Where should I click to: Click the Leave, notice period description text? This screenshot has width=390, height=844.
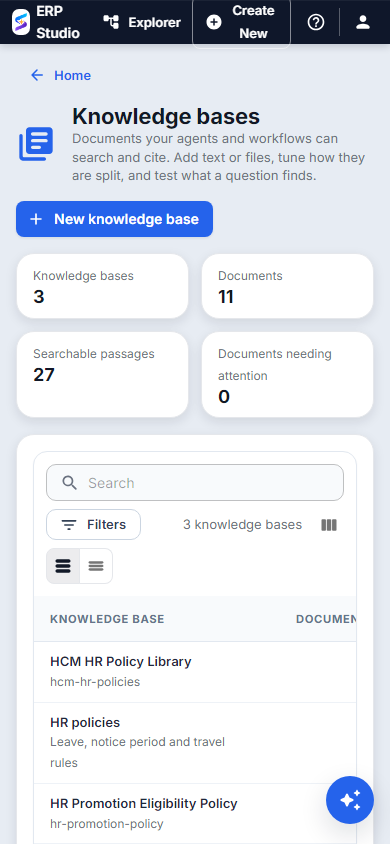137,752
